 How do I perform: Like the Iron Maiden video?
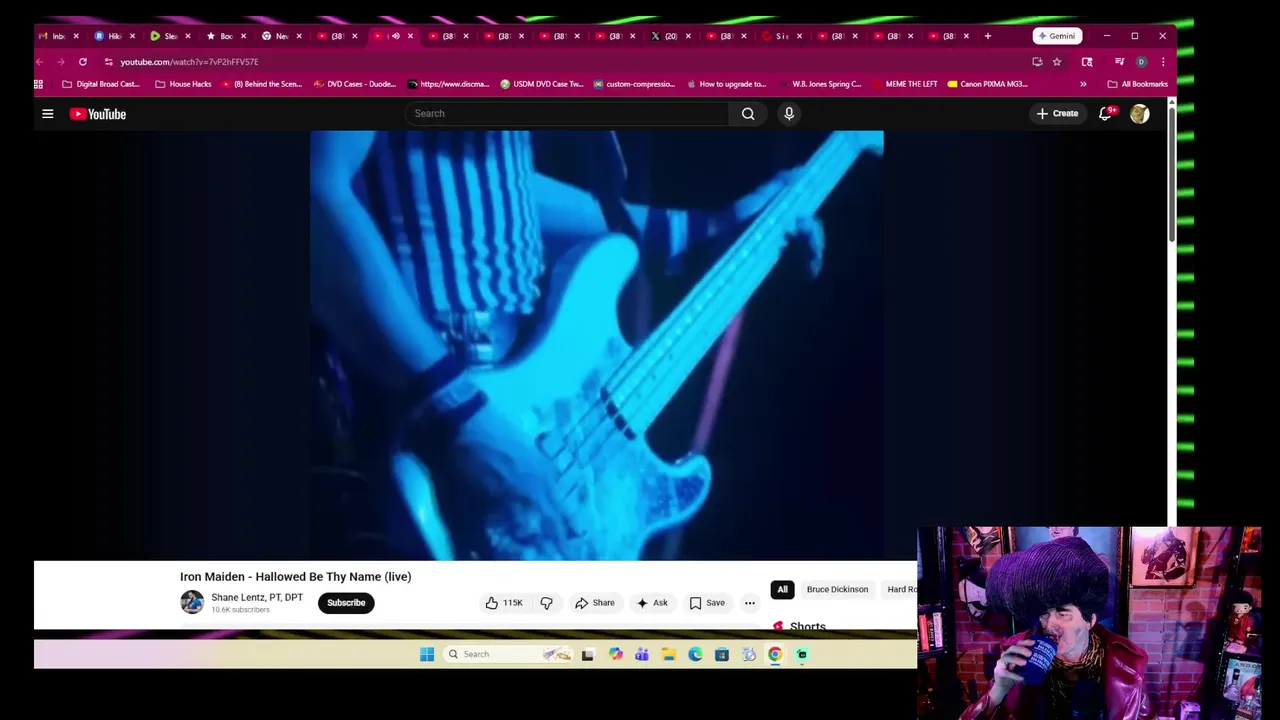[505, 603]
